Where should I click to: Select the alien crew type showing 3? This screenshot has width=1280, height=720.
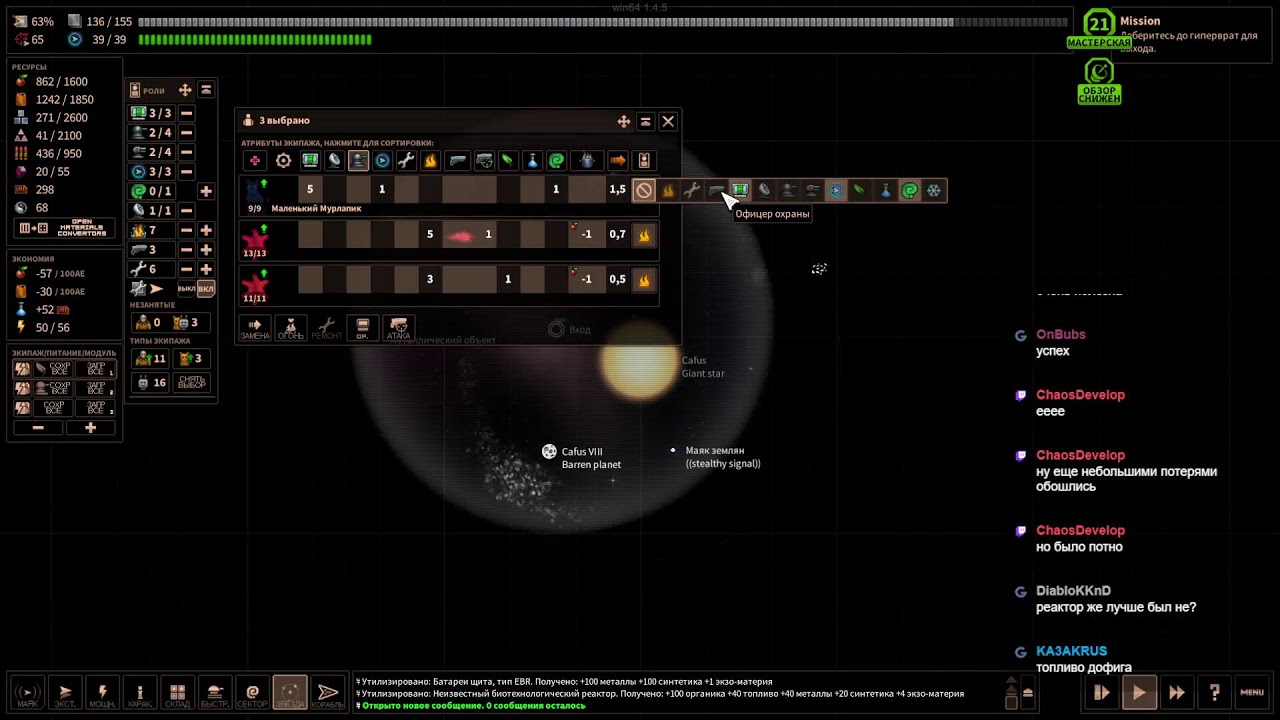pos(190,358)
